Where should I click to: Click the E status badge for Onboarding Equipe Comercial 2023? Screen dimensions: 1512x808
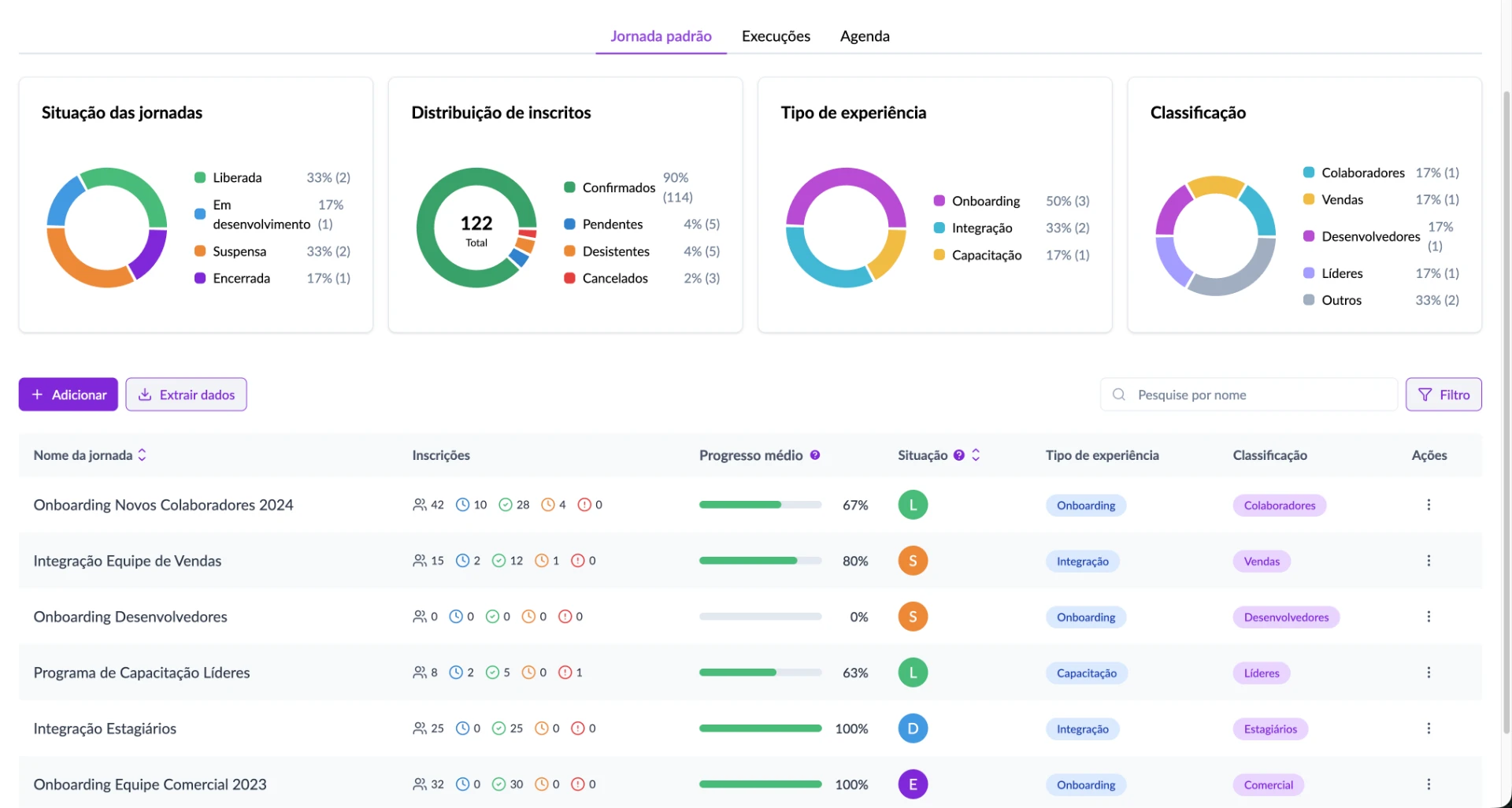tap(913, 784)
